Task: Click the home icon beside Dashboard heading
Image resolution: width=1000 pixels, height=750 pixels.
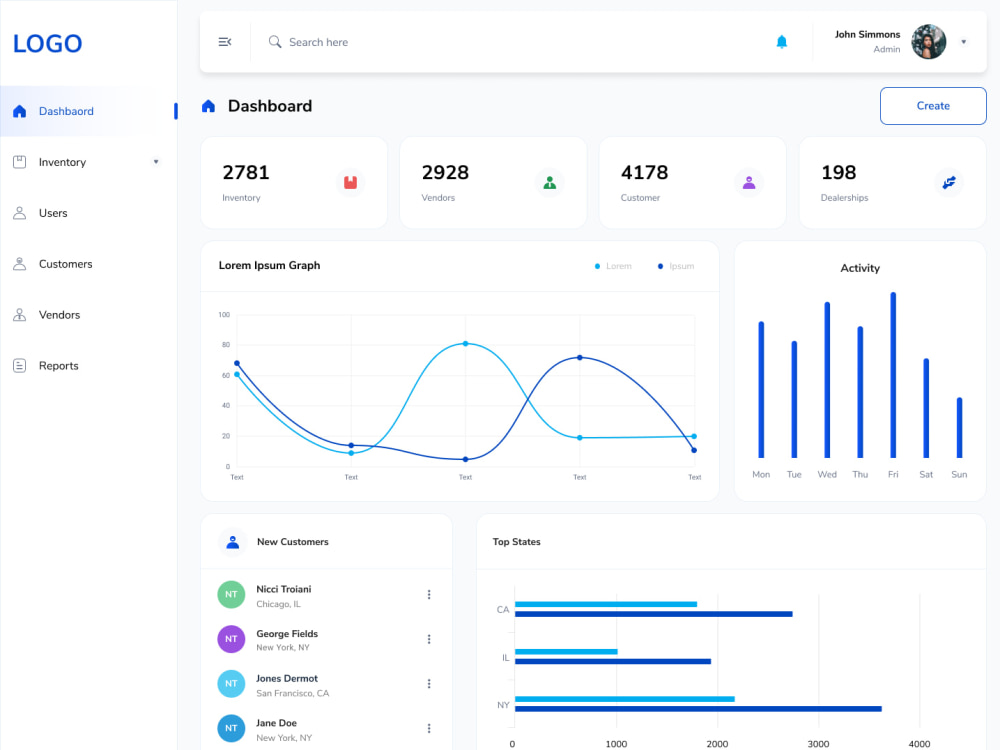Action: [209, 106]
